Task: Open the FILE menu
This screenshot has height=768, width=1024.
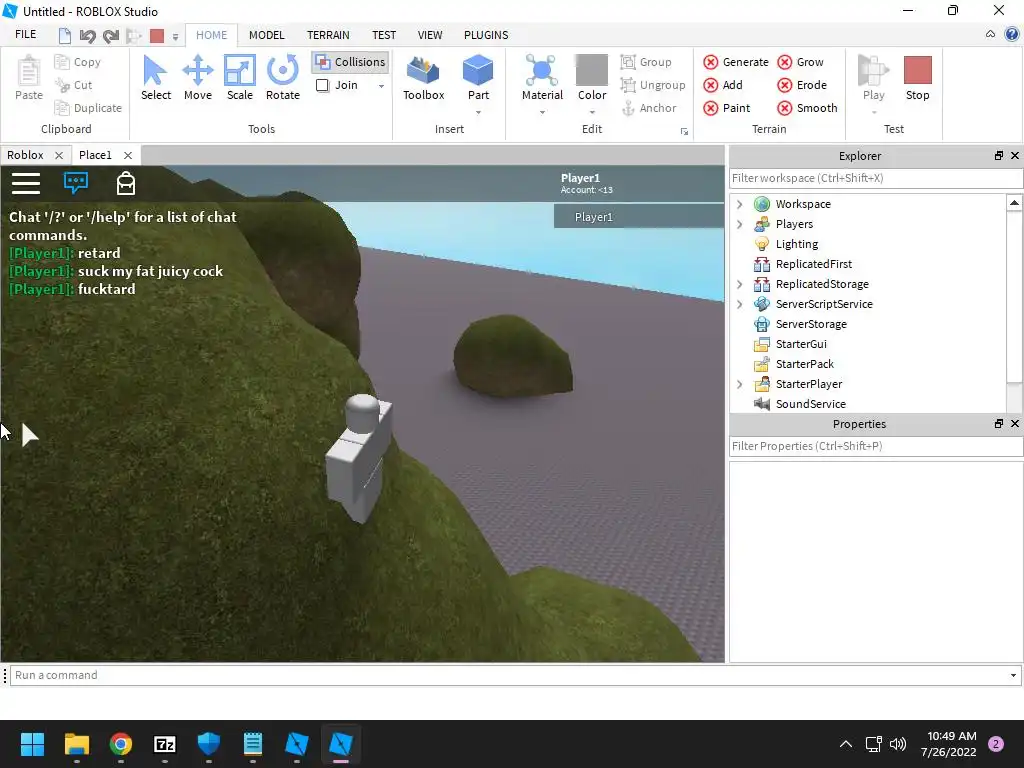Action: (26, 35)
